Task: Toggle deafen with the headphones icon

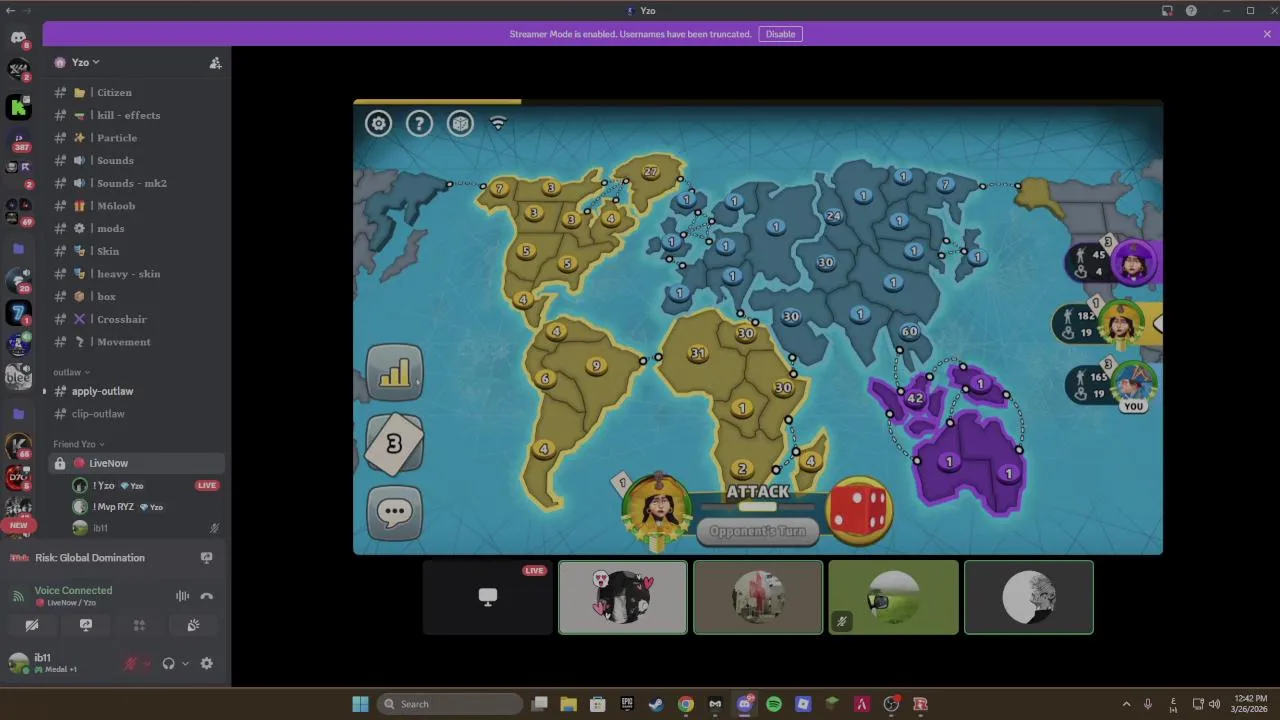Action: 169,663
